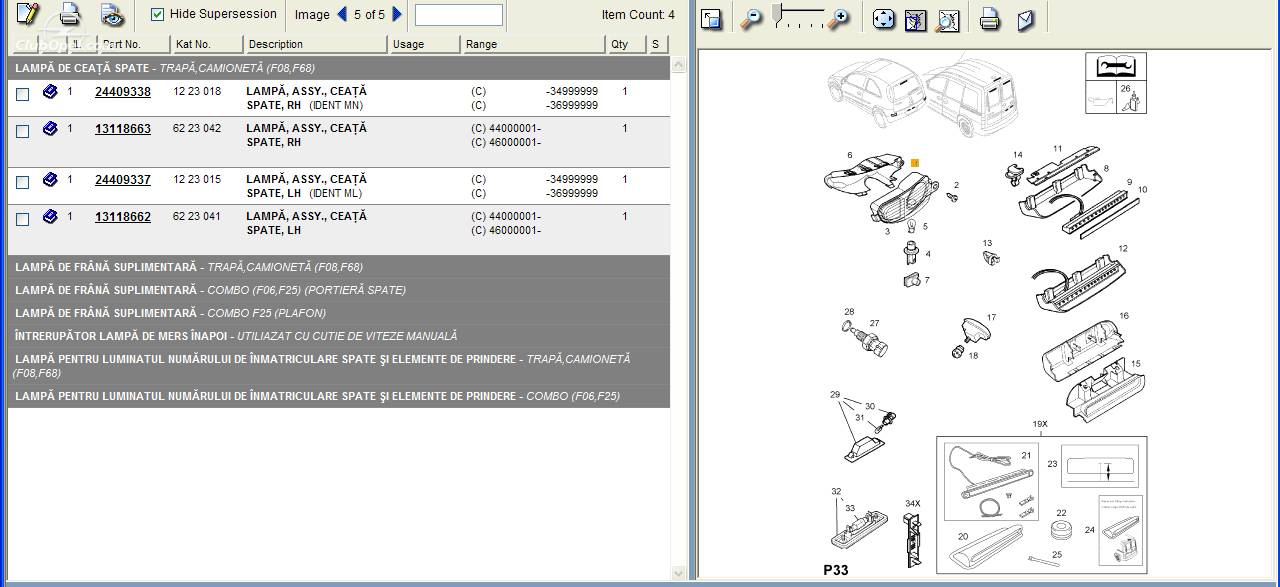The width and height of the screenshot is (1280, 587).
Task: Expand LAMPĂ DE FRÂNĂ SUPLIMENTARĂ TRAPĂ,CAMIONETĂ section
Action: point(339,267)
